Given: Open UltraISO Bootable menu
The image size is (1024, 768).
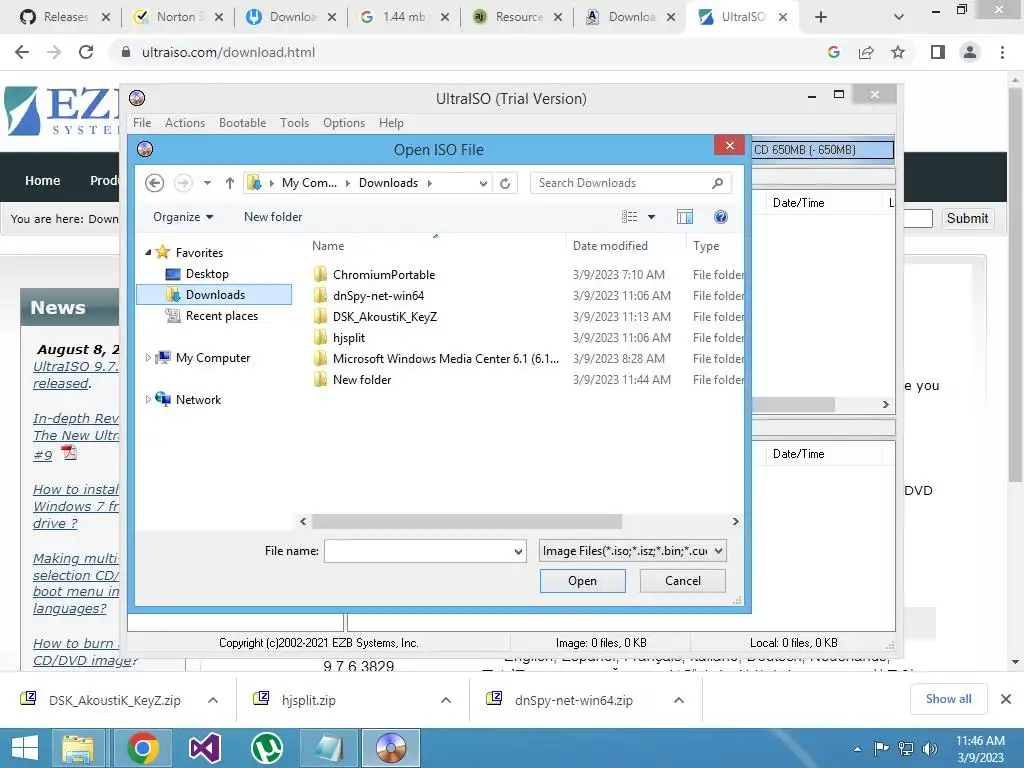Looking at the screenshot, I should click(x=242, y=123).
